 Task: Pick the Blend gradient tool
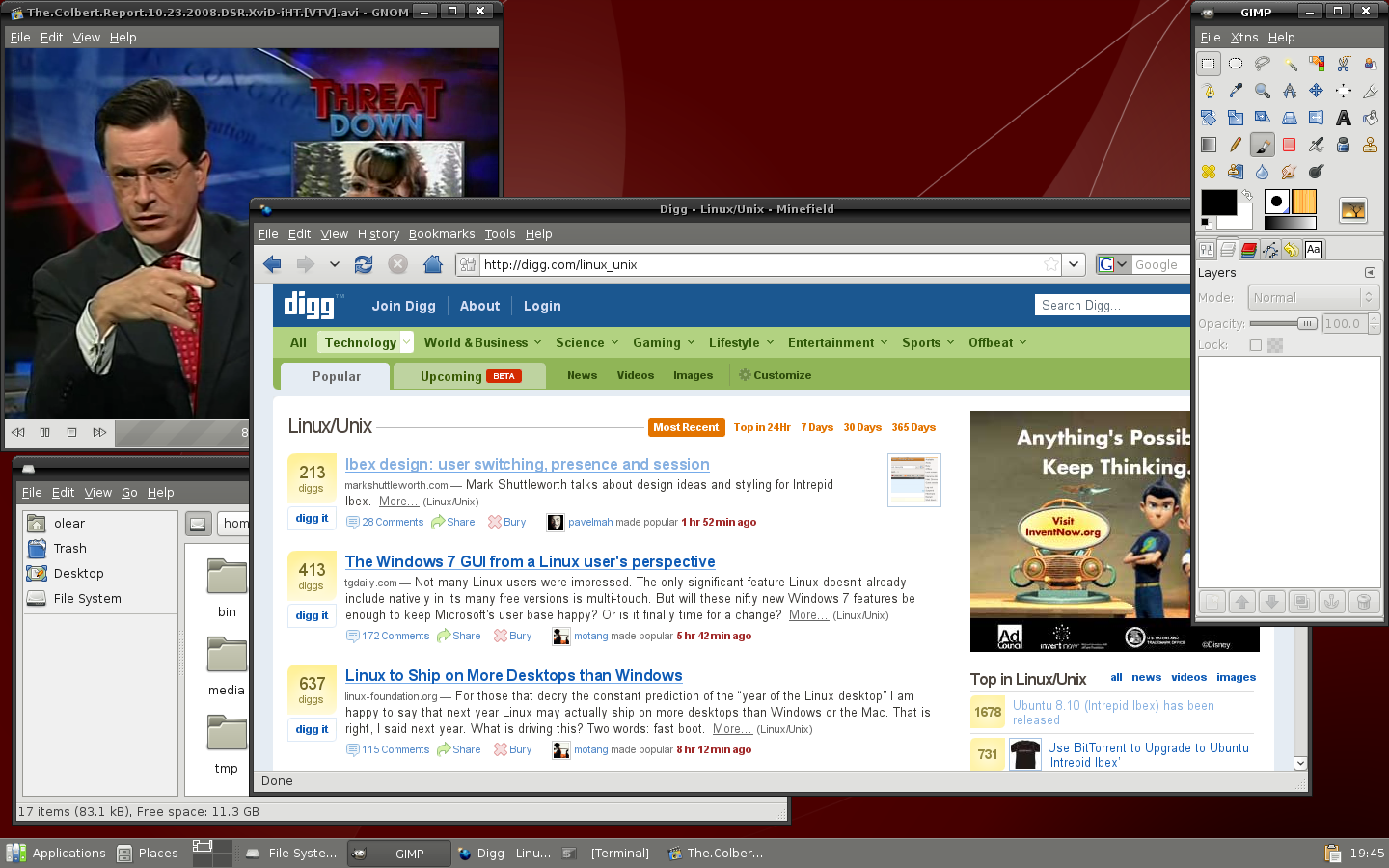[1209, 145]
